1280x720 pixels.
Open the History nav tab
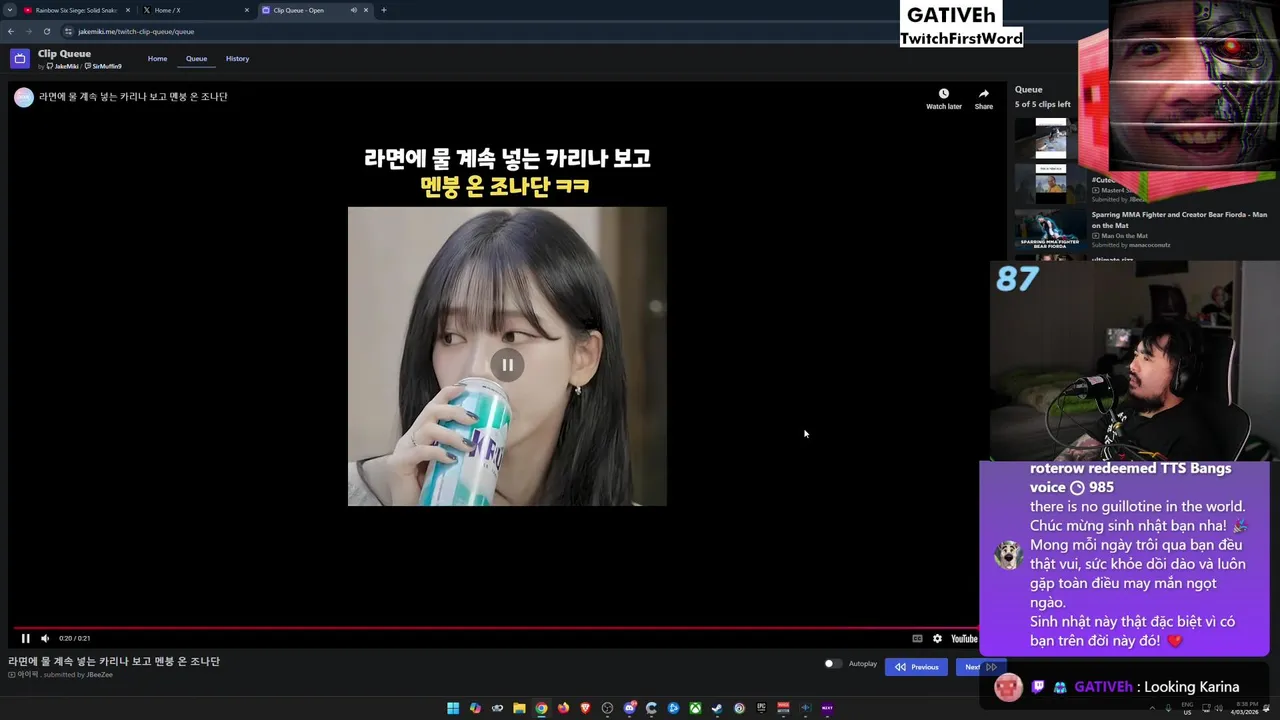point(237,58)
